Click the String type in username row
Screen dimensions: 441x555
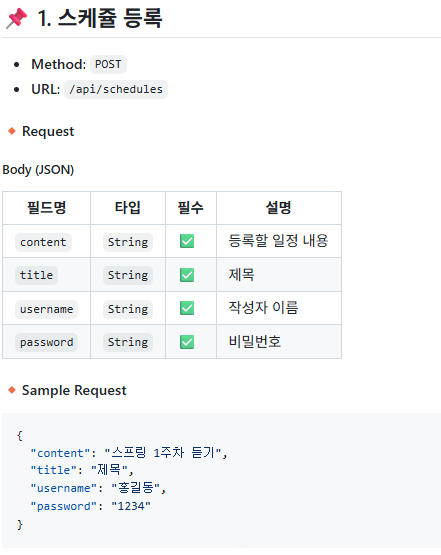[x=128, y=309]
